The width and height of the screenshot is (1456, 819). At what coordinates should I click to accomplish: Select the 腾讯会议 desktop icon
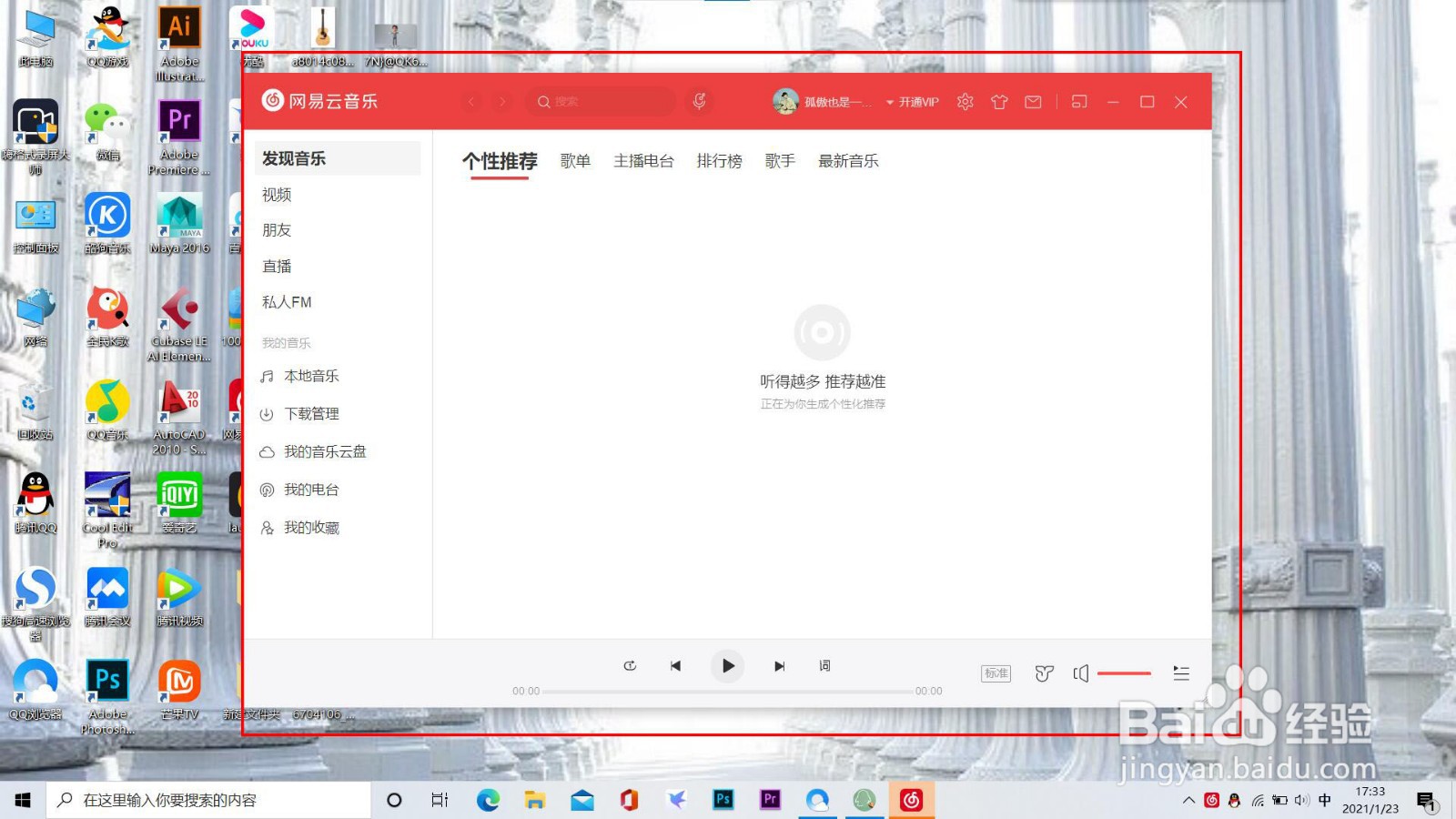click(107, 597)
